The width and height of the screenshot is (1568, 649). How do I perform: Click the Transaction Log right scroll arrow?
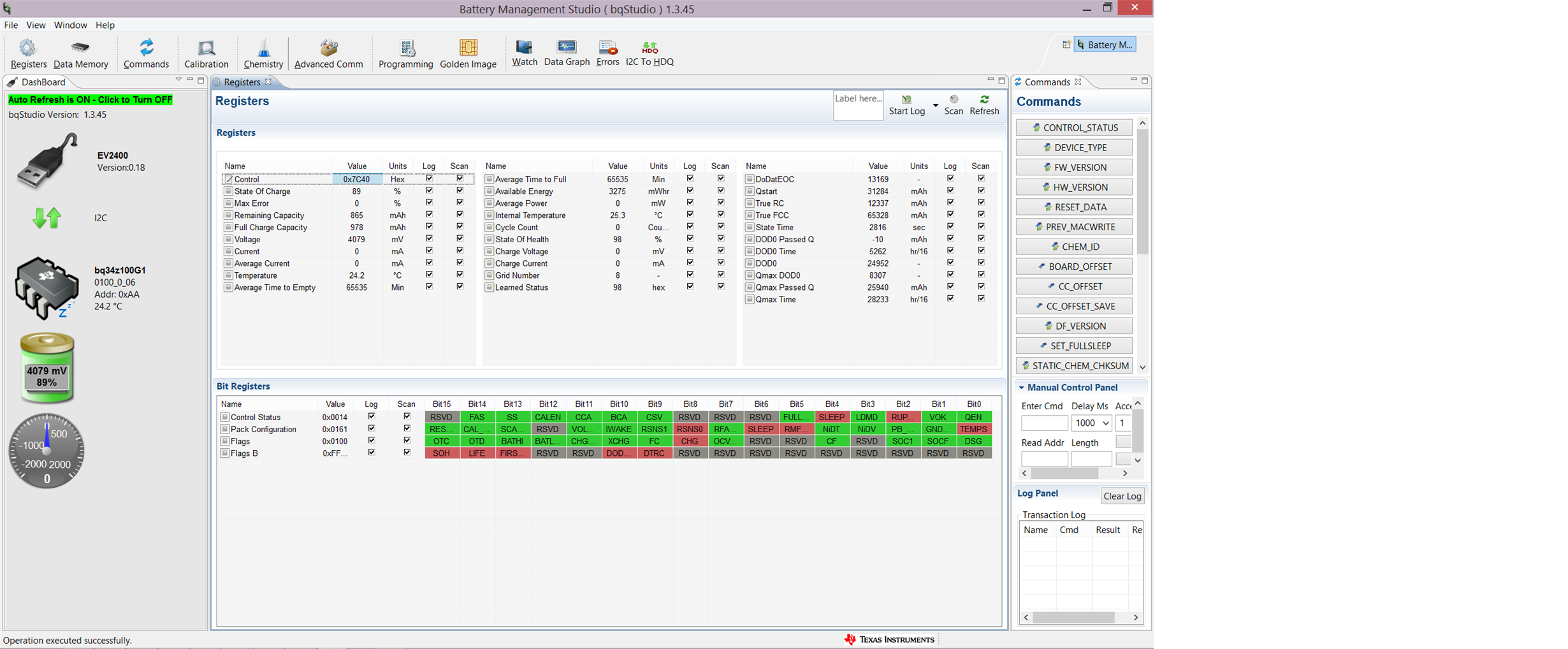1135,617
